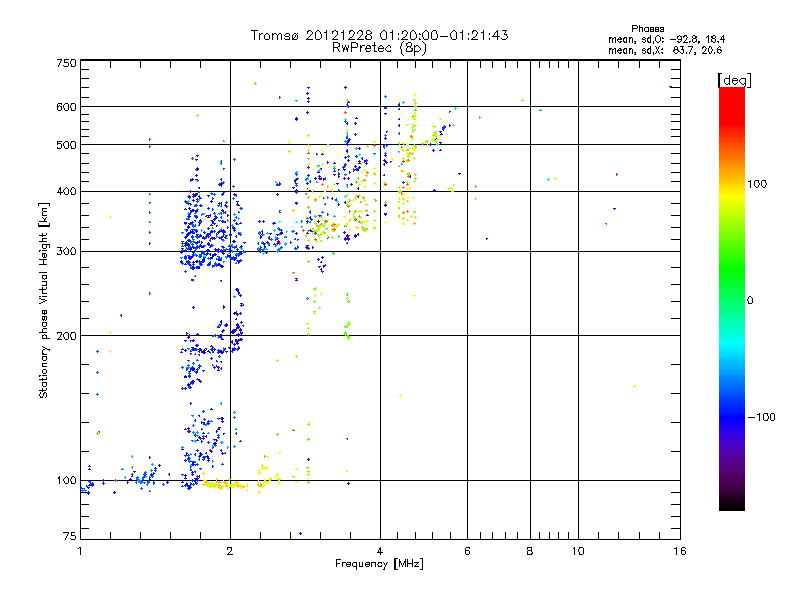Click the y-axis tick label '100'
The height and width of the screenshot is (600, 800).
[66, 481]
